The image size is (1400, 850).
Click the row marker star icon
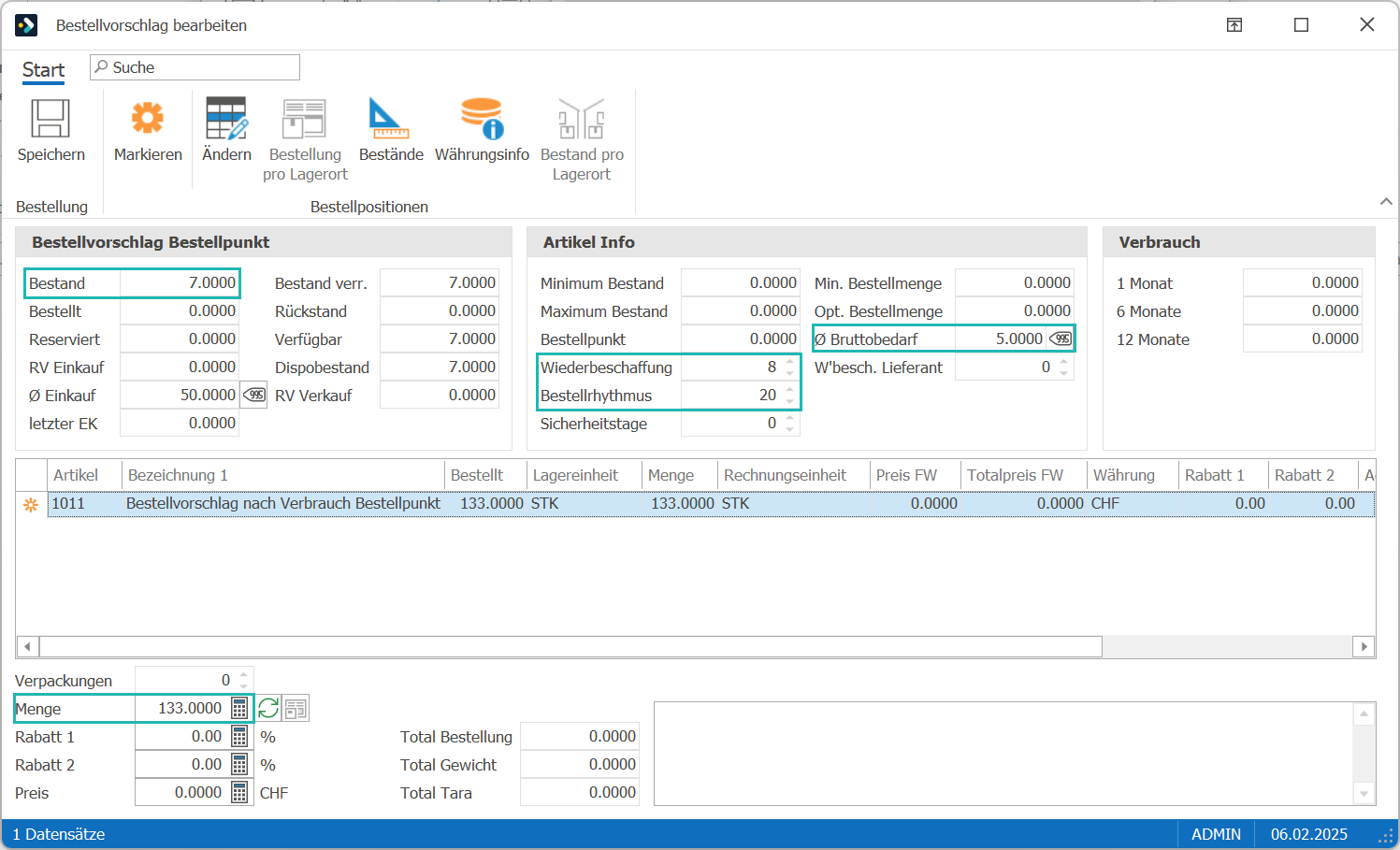31,504
